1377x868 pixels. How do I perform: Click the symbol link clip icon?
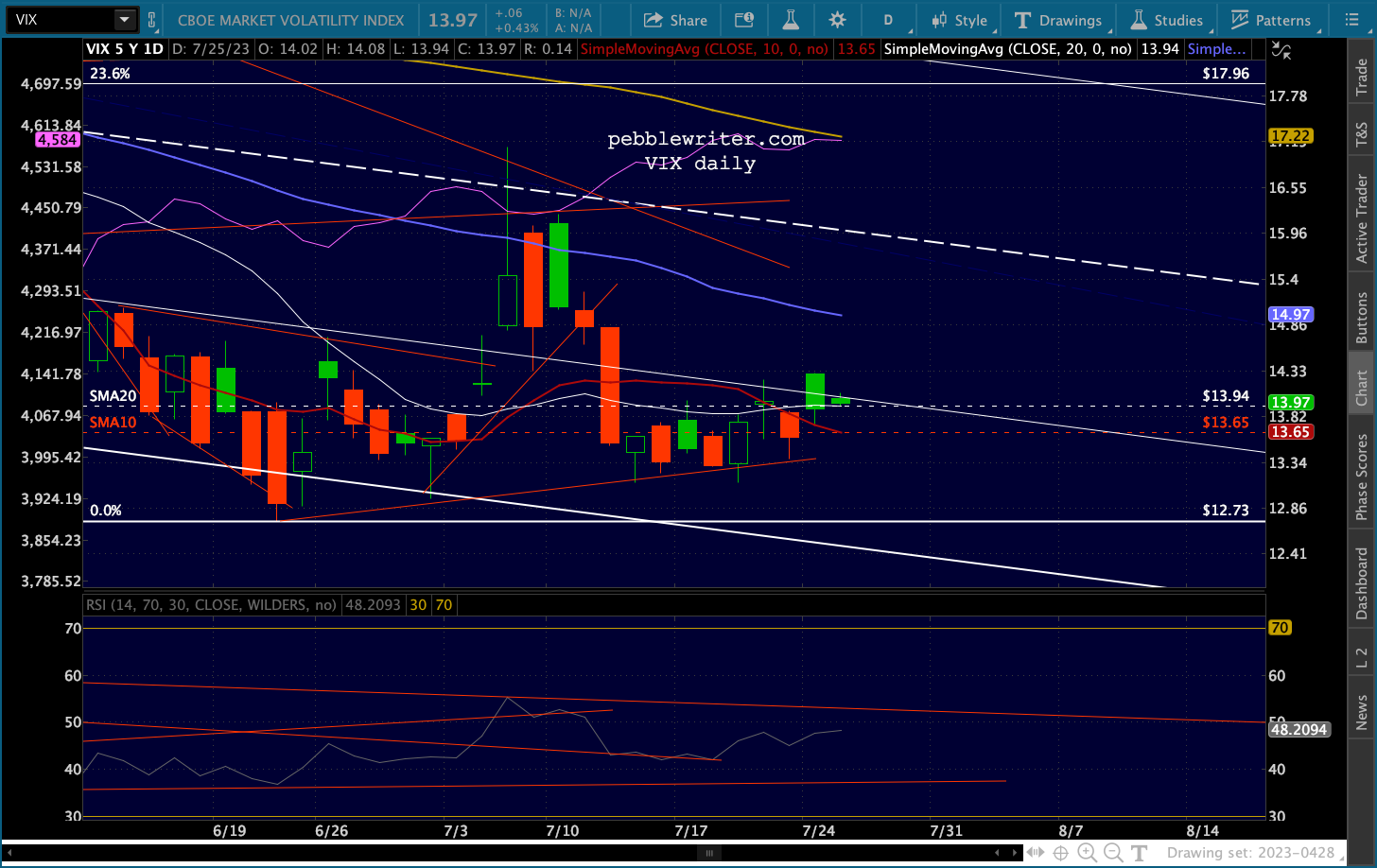[151, 20]
